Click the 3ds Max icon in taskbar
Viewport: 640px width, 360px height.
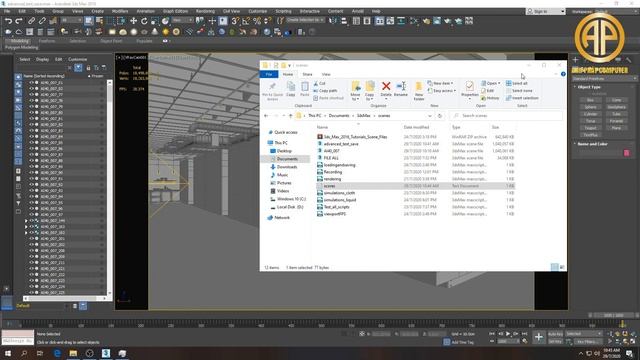106,353
